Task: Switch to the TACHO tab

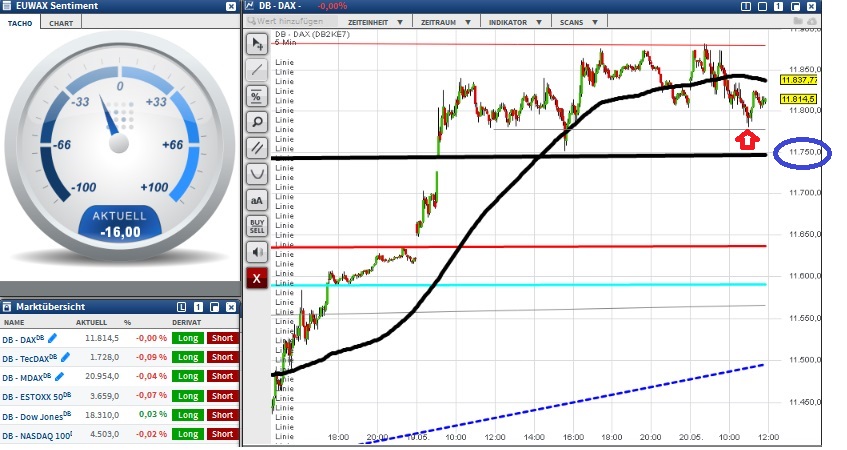Action: pos(20,23)
